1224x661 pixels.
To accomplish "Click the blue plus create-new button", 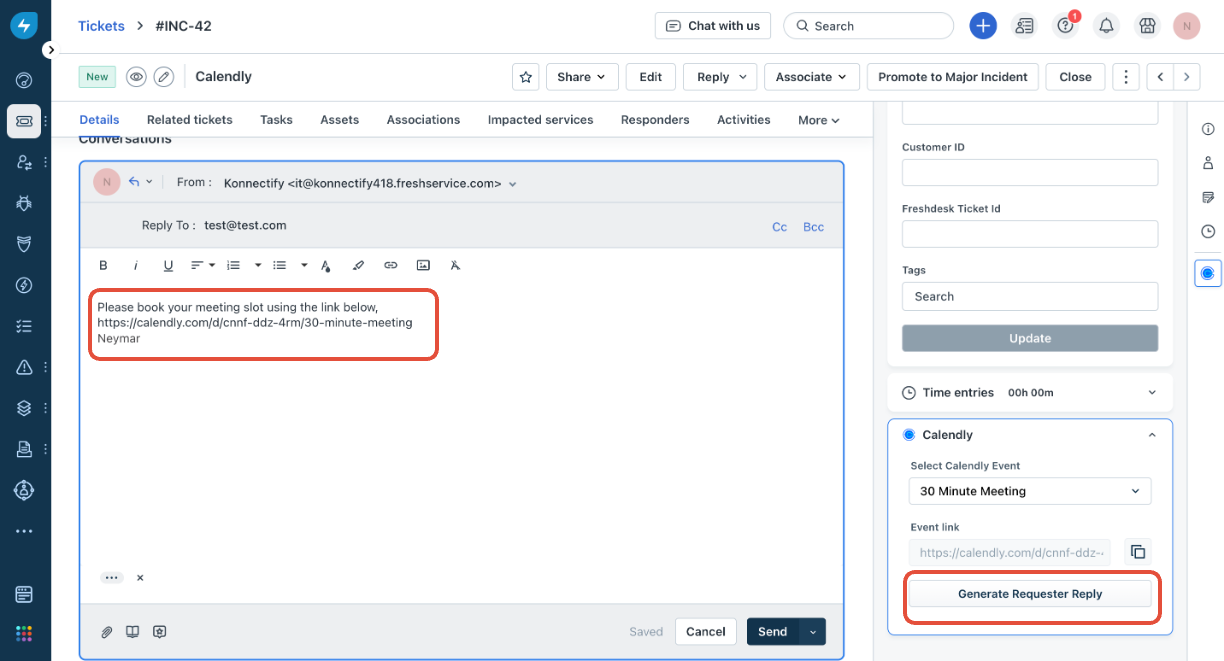I will pyautogui.click(x=983, y=26).
